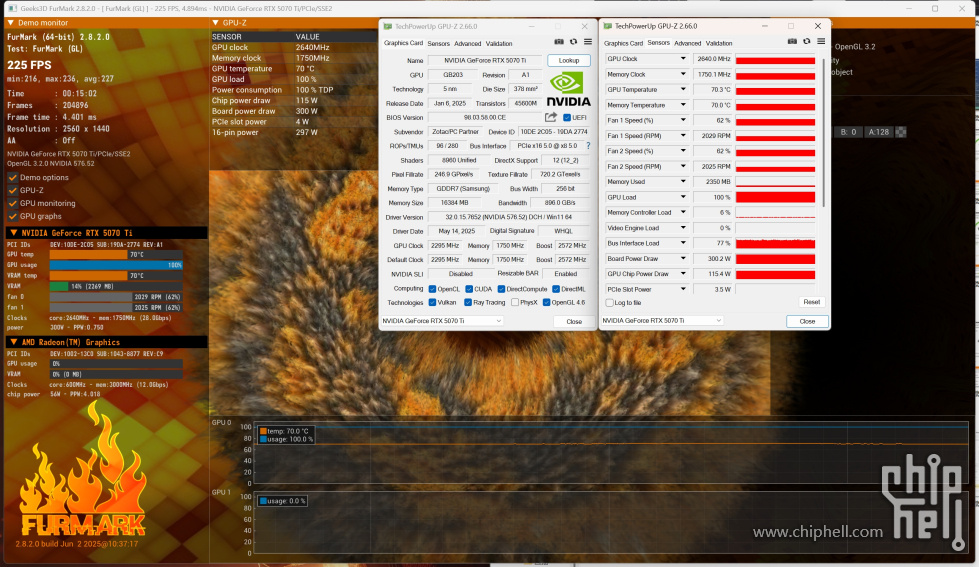Click the Sensors window vertical scrollbar

pyautogui.click(x=824, y=132)
